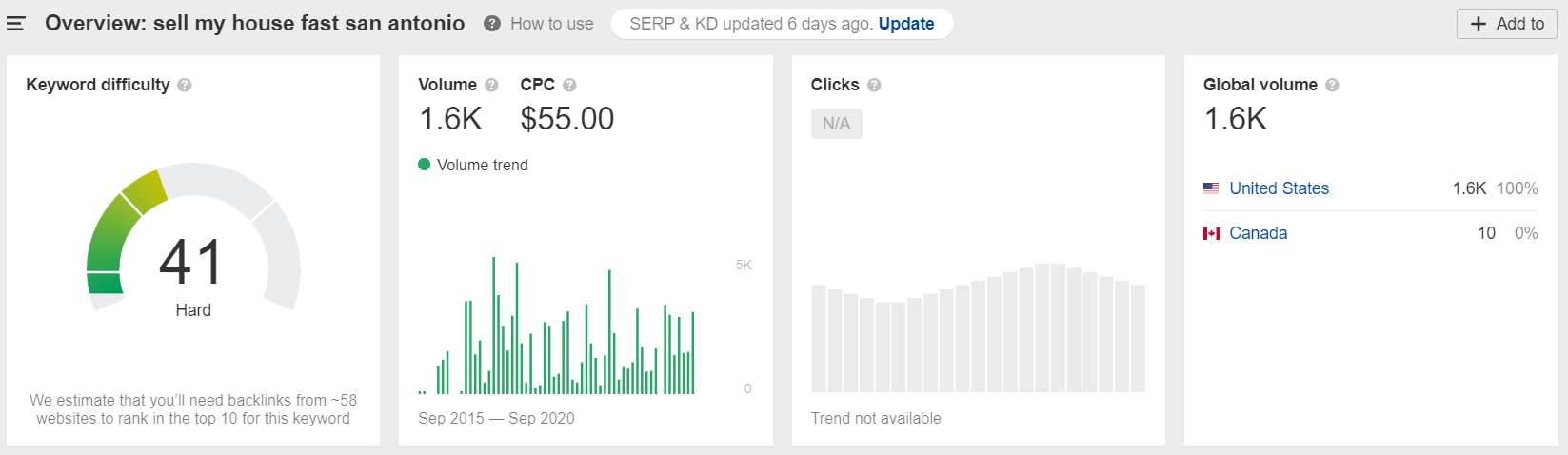The image size is (1568, 455).
Task: Toggle the Volume trend legend dot
Action: tap(425, 165)
